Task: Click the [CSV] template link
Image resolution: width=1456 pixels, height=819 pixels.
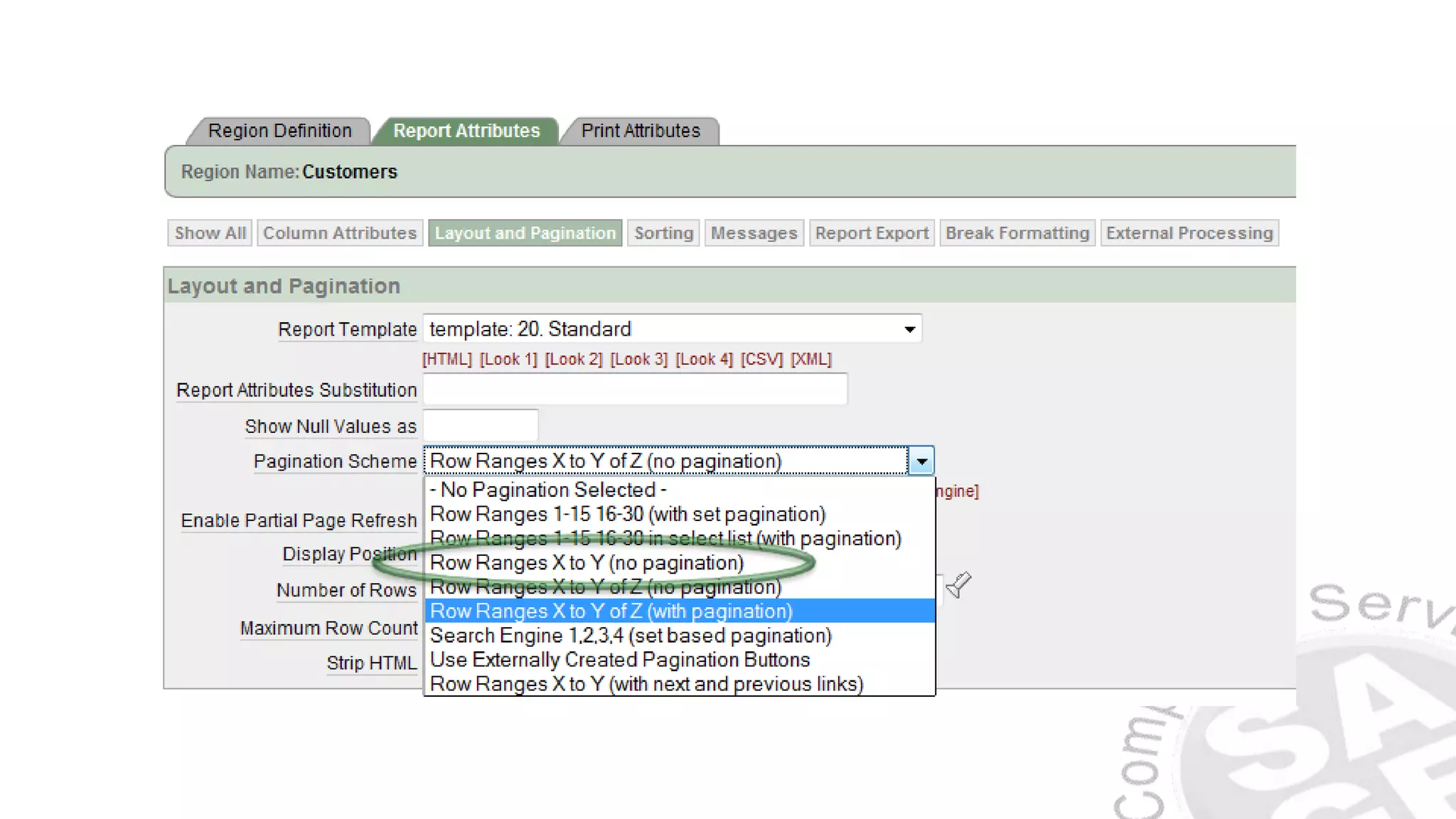Action: [x=761, y=360]
